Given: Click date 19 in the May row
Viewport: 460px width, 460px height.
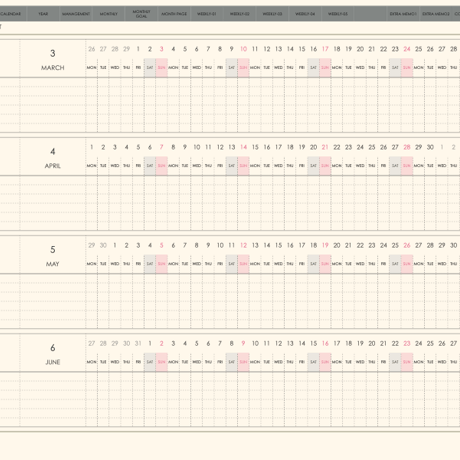Looking at the screenshot, I should point(325,245).
